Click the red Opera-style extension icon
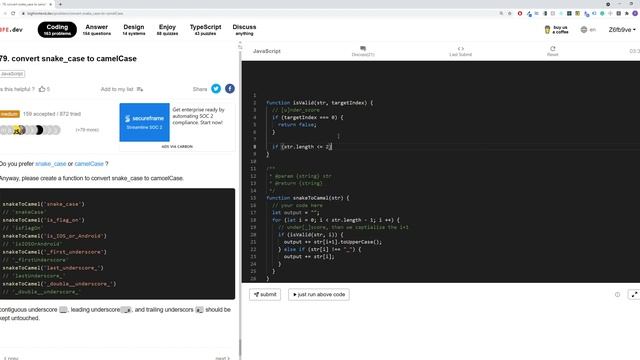This screenshot has width=640, height=360. point(520,13)
